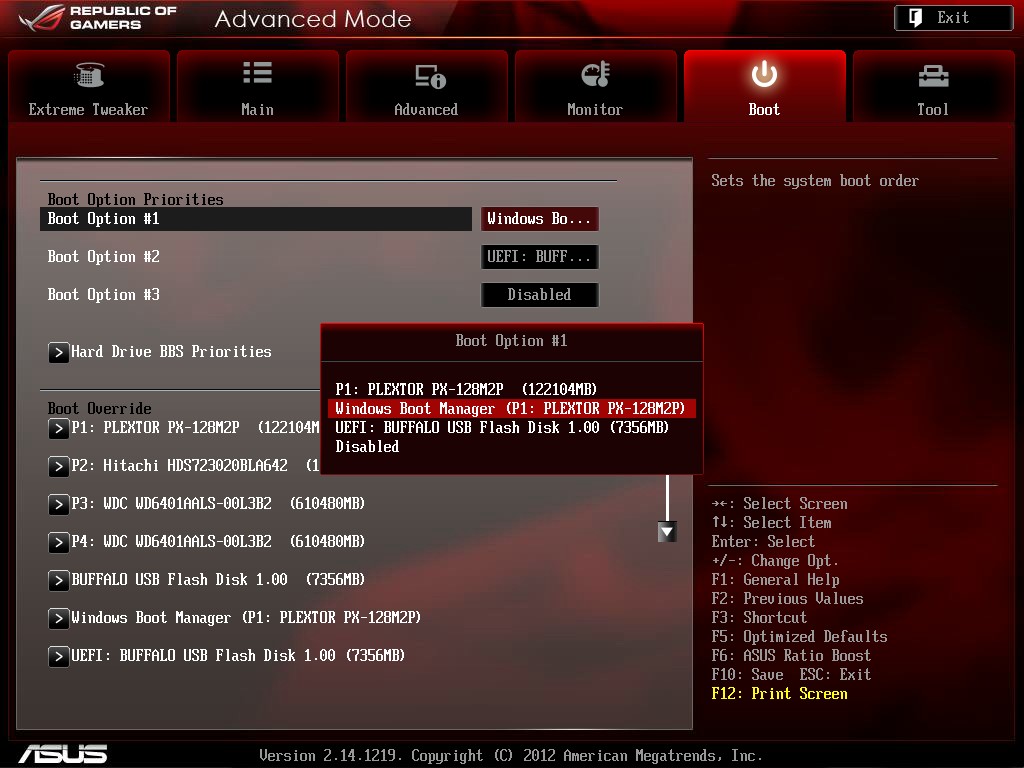Click the F12: Print Screen hint
1024x768 pixels.
(x=779, y=694)
